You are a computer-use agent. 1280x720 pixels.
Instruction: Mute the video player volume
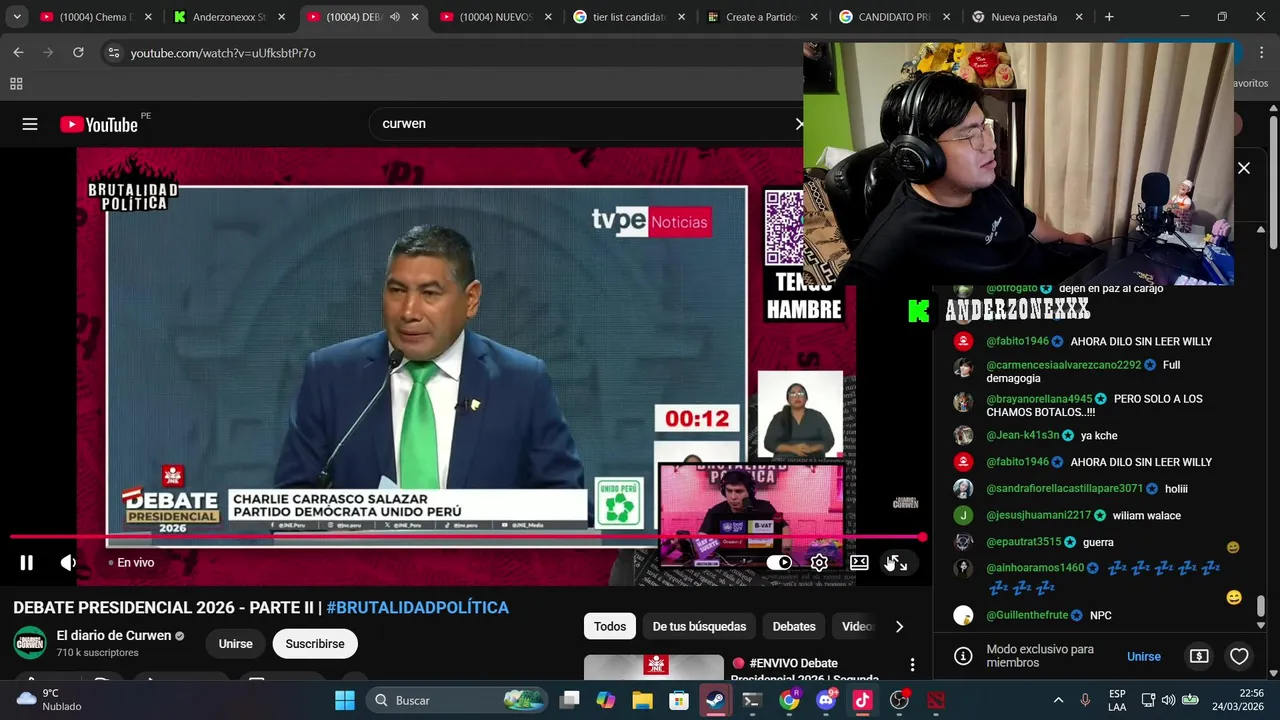(x=68, y=563)
